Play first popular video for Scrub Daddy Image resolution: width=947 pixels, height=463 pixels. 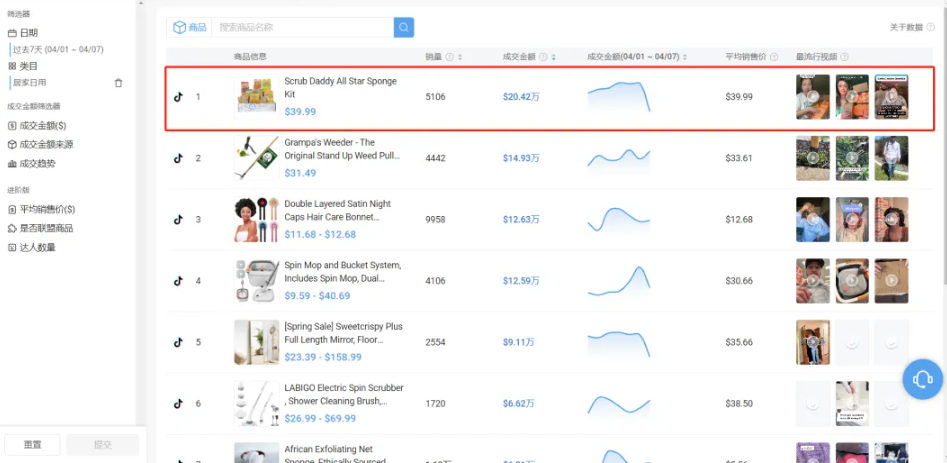pos(812,97)
